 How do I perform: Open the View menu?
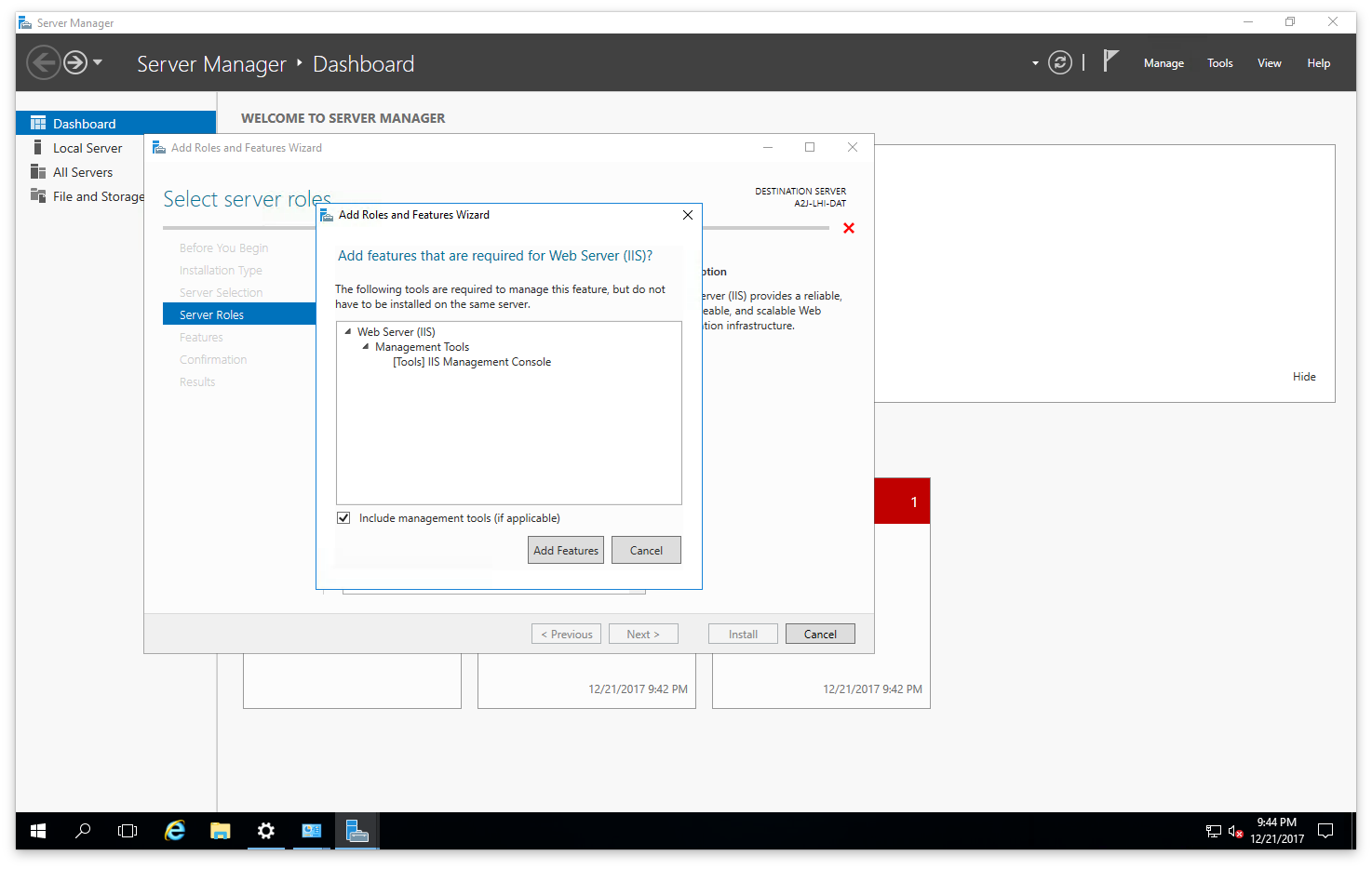pyautogui.click(x=1269, y=63)
